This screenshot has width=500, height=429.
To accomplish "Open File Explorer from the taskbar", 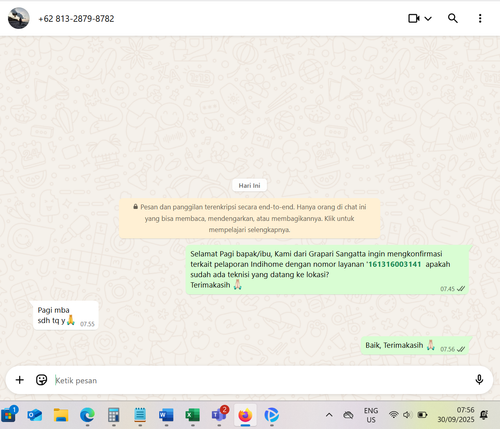I will (61, 415).
